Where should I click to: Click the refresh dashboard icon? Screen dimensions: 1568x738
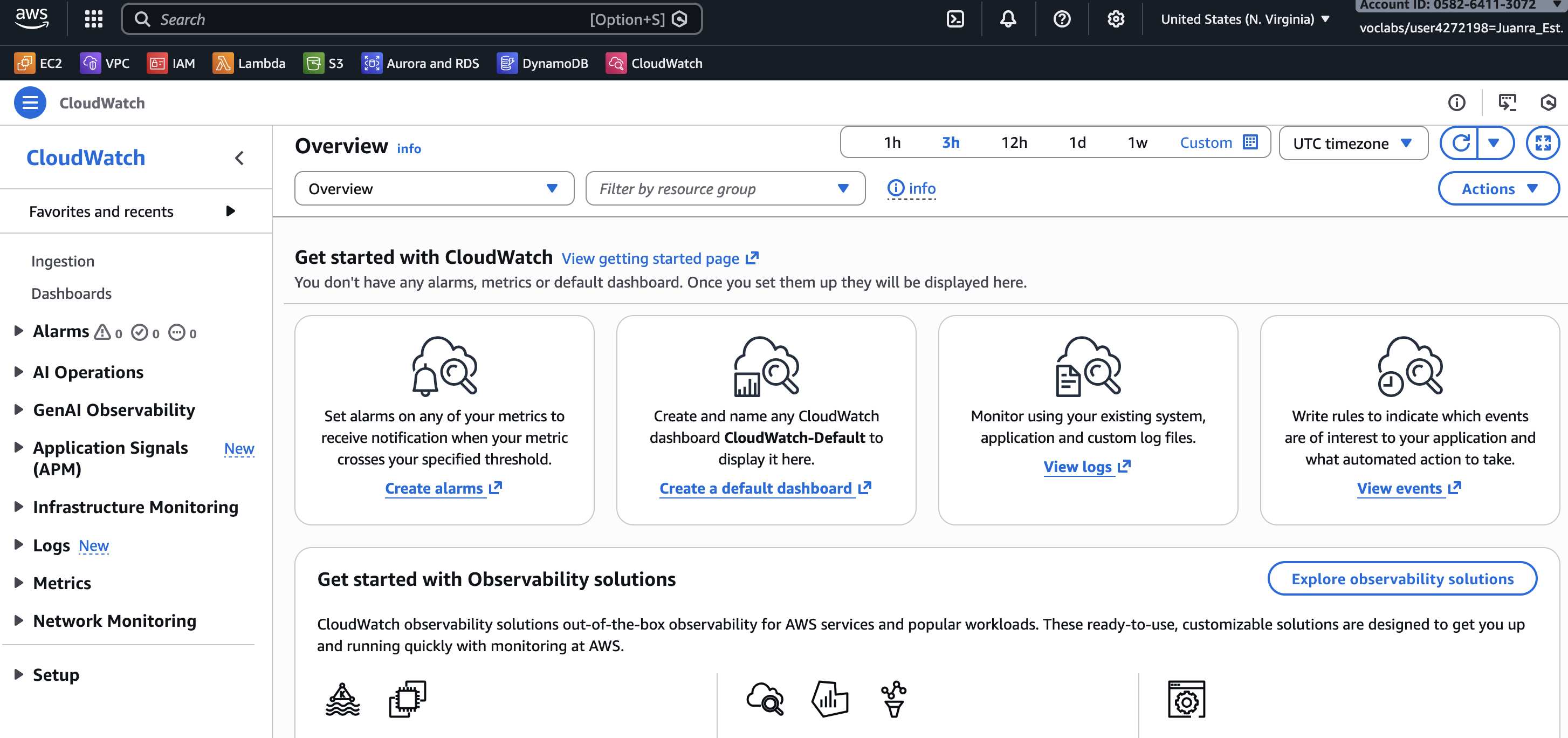pos(1460,142)
